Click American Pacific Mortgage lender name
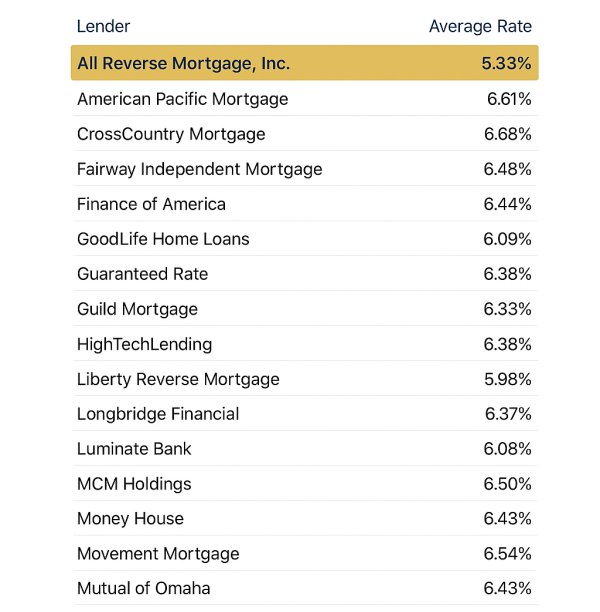The height and width of the screenshot is (612, 600). (182, 99)
